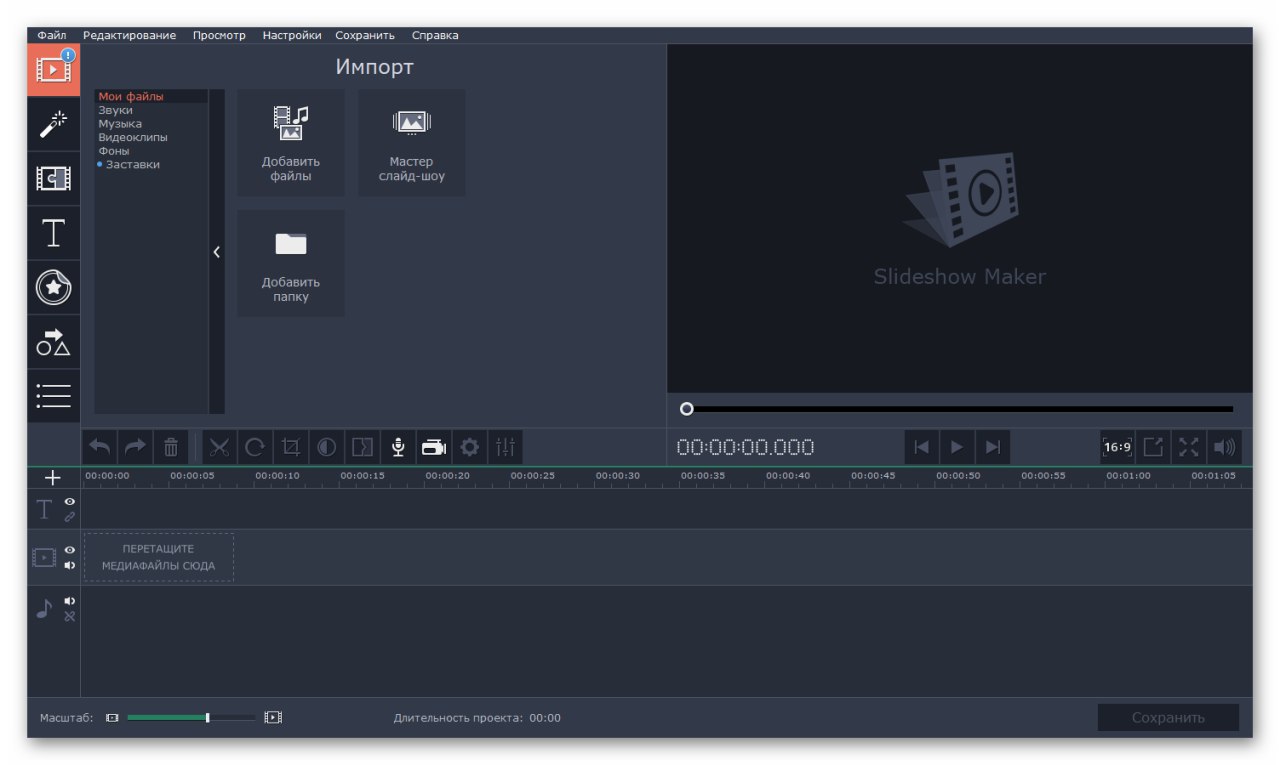Open the Titles text tab

tap(54, 232)
